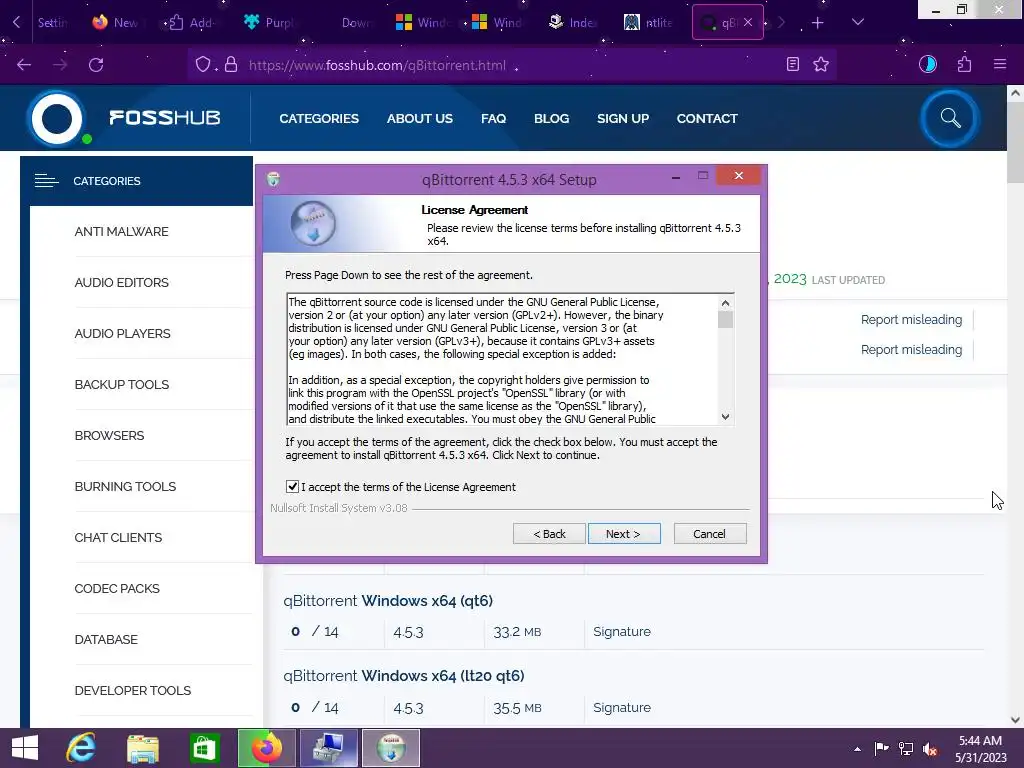Close the active qBittorrent tab
The height and width of the screenshot is (768, 1024).
[748, 22]
